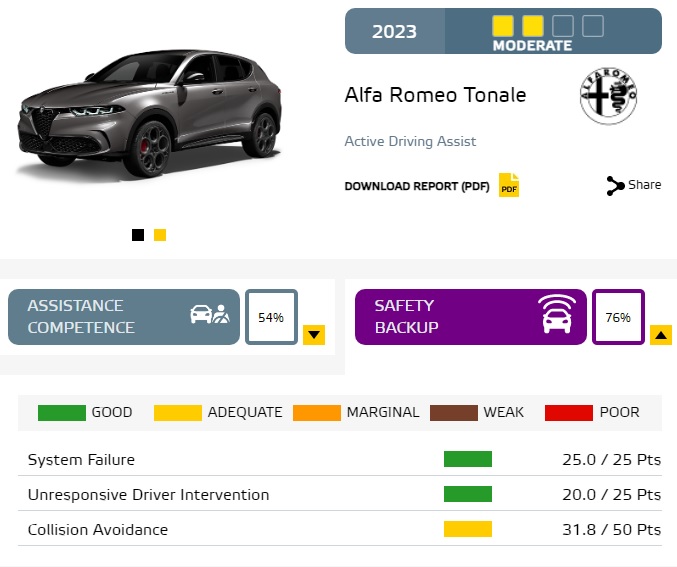Select the System Failure row label
Image resolution: width=677 pixels, height=567 pixels.
pyautogui.click(x=81, y=459)
